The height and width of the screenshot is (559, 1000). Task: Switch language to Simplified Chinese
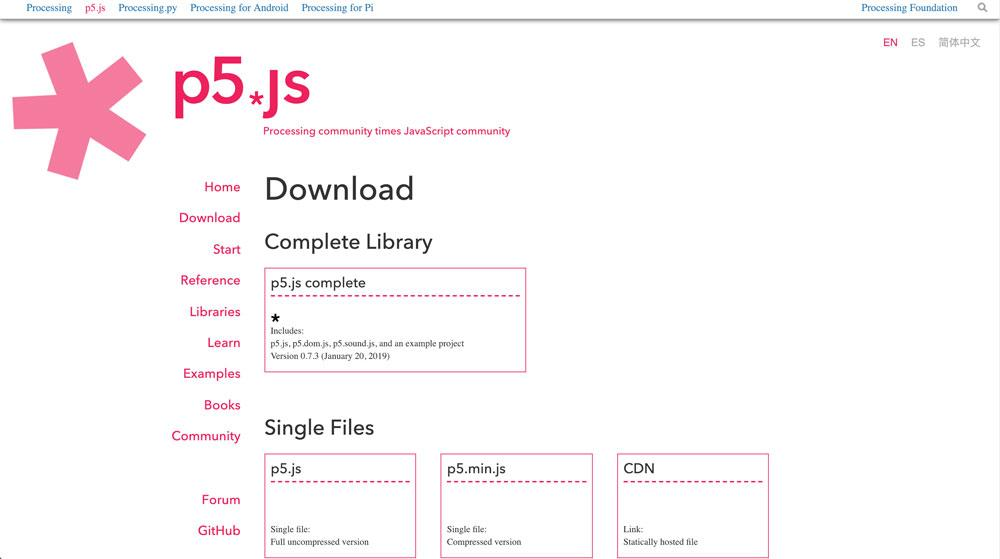click(959, 43)
